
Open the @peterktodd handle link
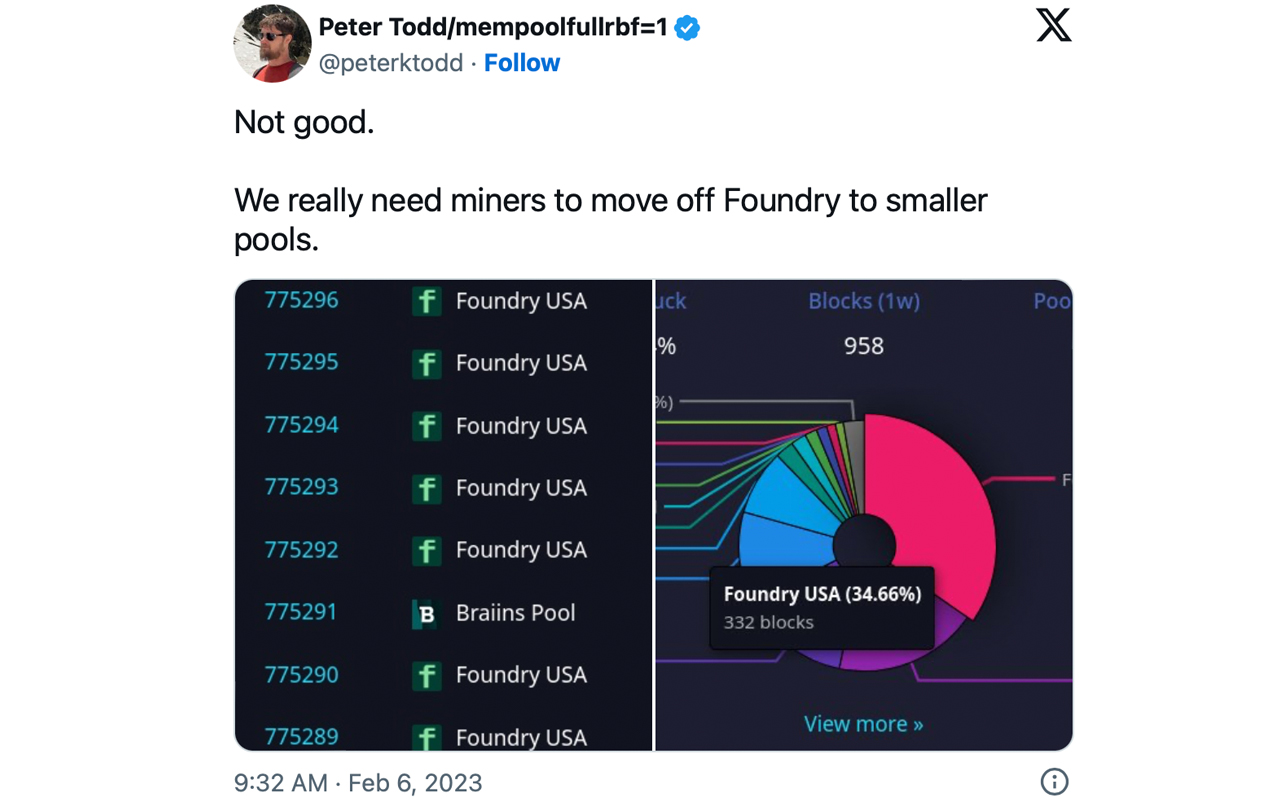tap(390, 63)
